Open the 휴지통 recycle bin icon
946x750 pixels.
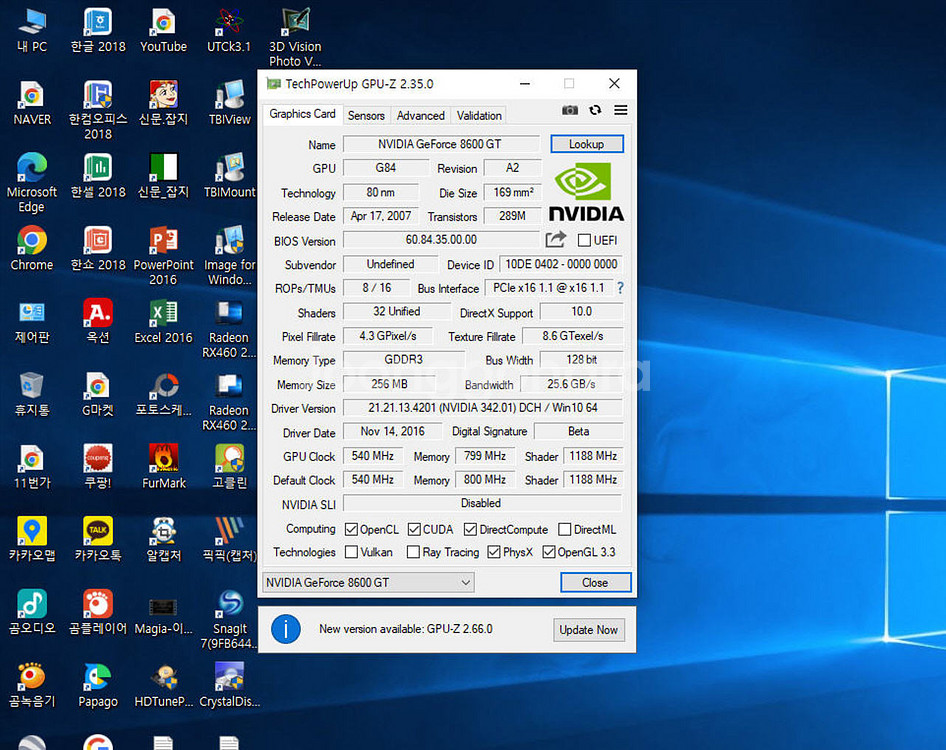32,394
